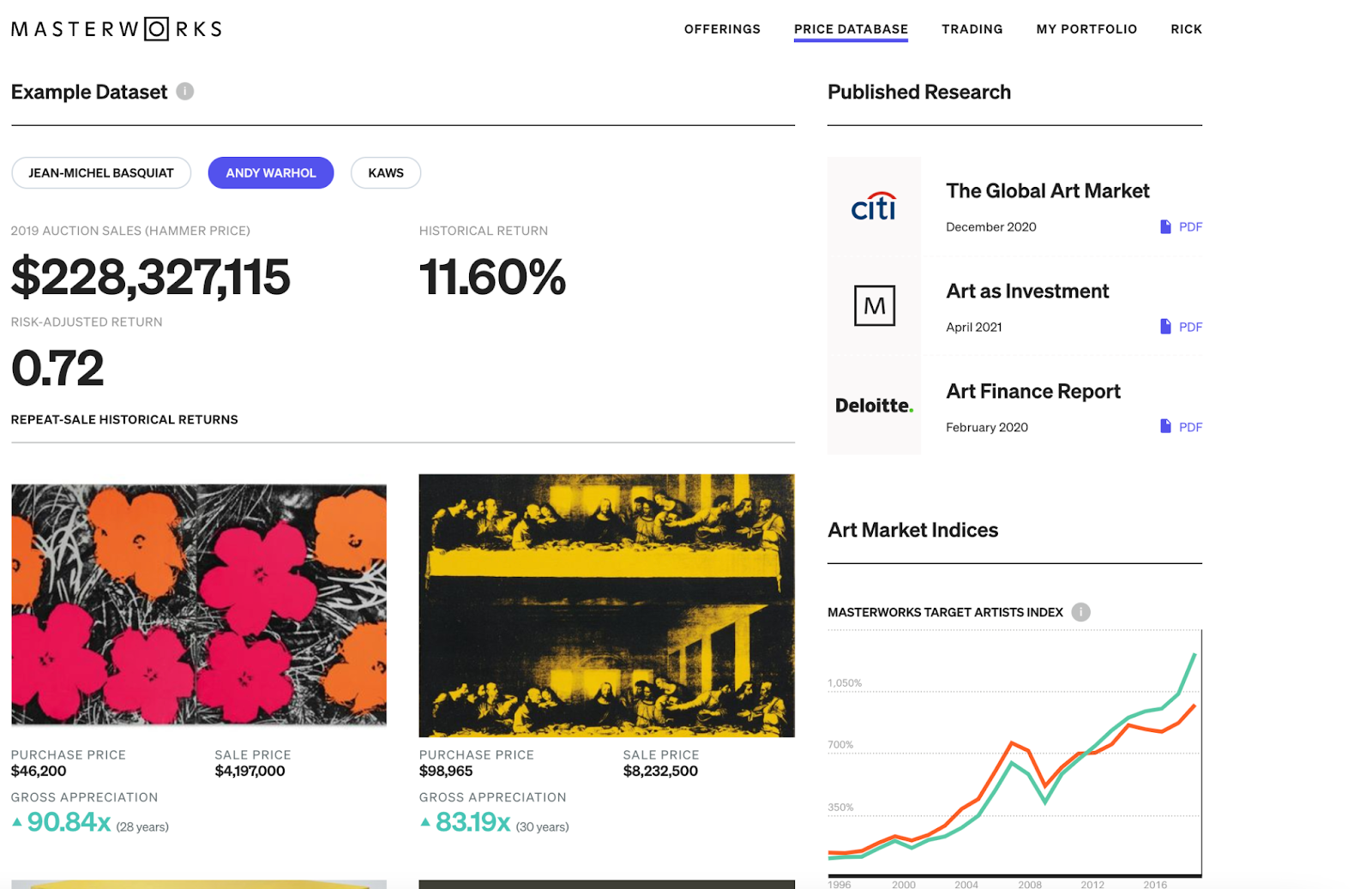The image size is (1372, 889).
Task: Select the Jean-Michel Basquiat artist filter
Action: click(101, 173)
